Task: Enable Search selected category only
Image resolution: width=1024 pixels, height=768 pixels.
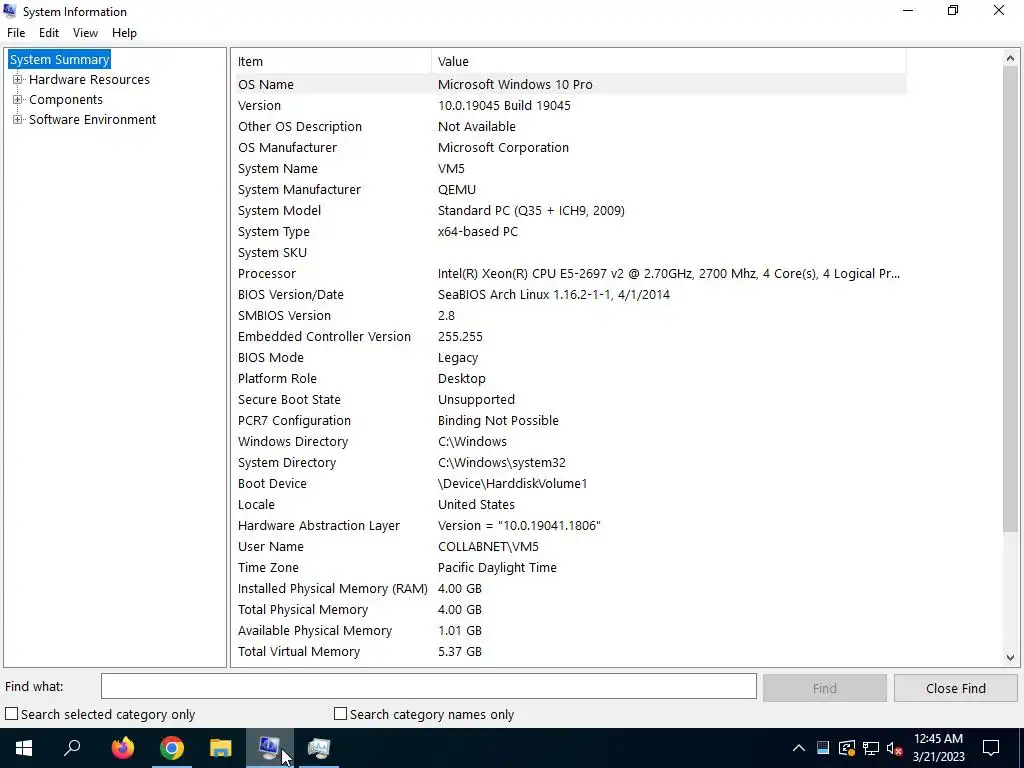Action: (x=12, y=714)
